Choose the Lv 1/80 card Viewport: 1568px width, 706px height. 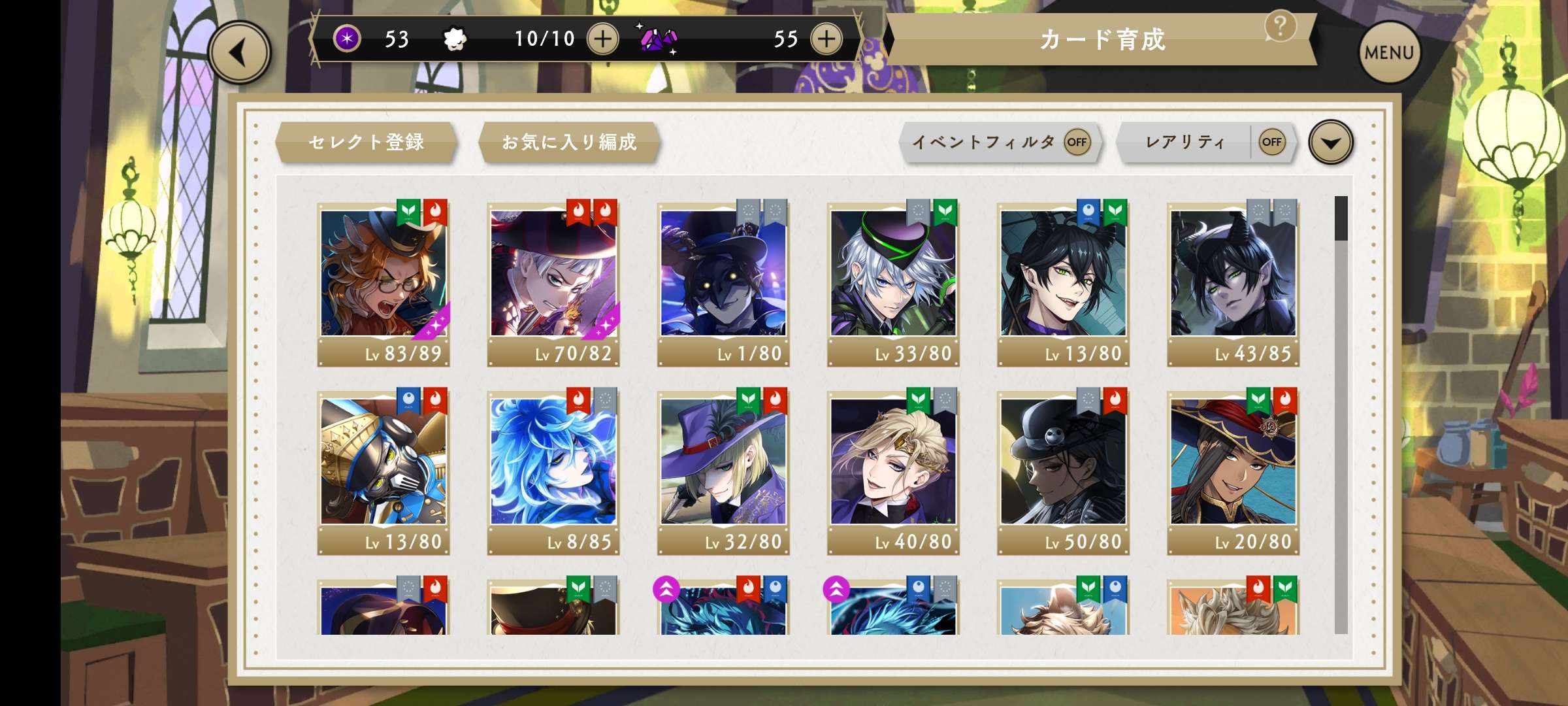click(x=723, y=284)
